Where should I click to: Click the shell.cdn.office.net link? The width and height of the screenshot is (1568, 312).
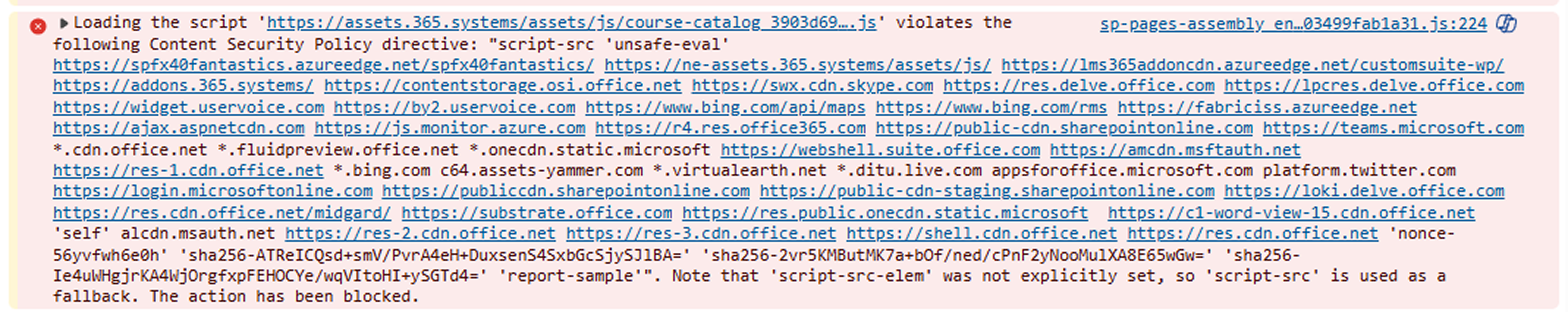(981, 234)
